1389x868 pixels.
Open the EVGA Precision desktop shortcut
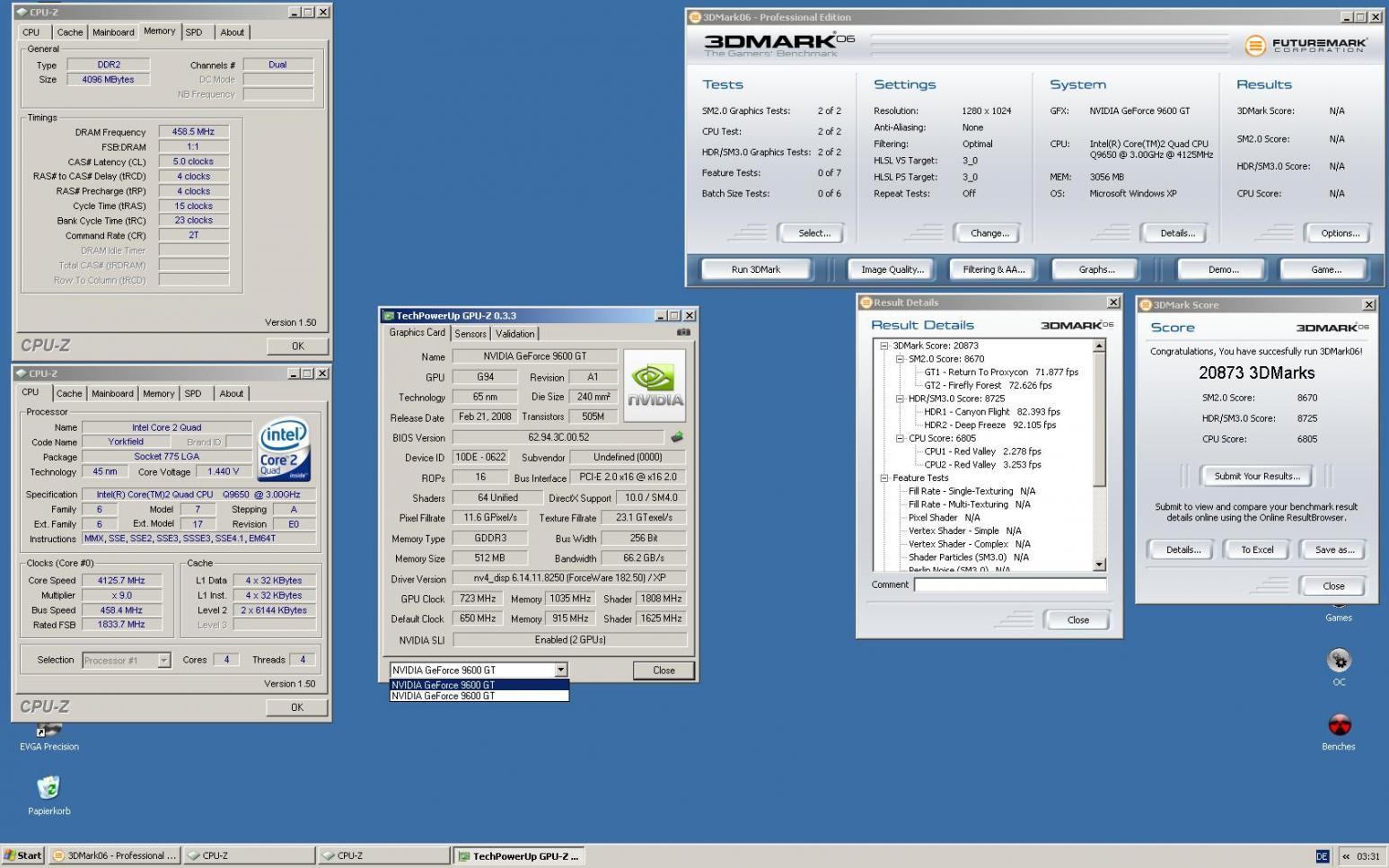49,737
